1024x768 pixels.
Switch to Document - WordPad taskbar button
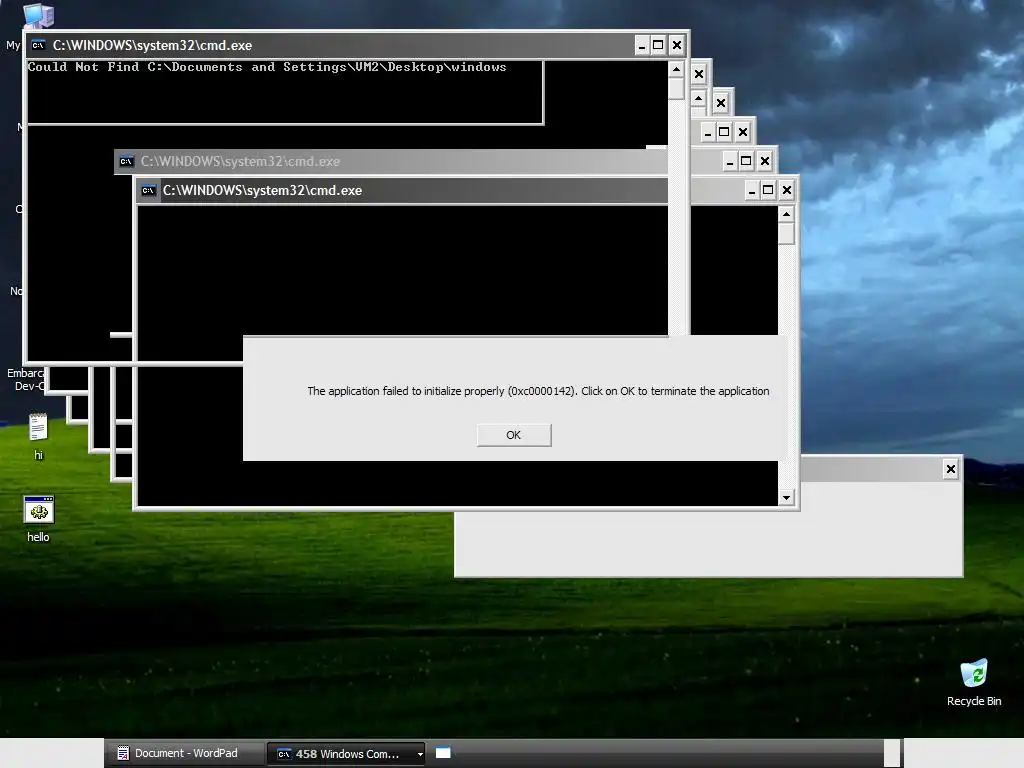[185, 753]
